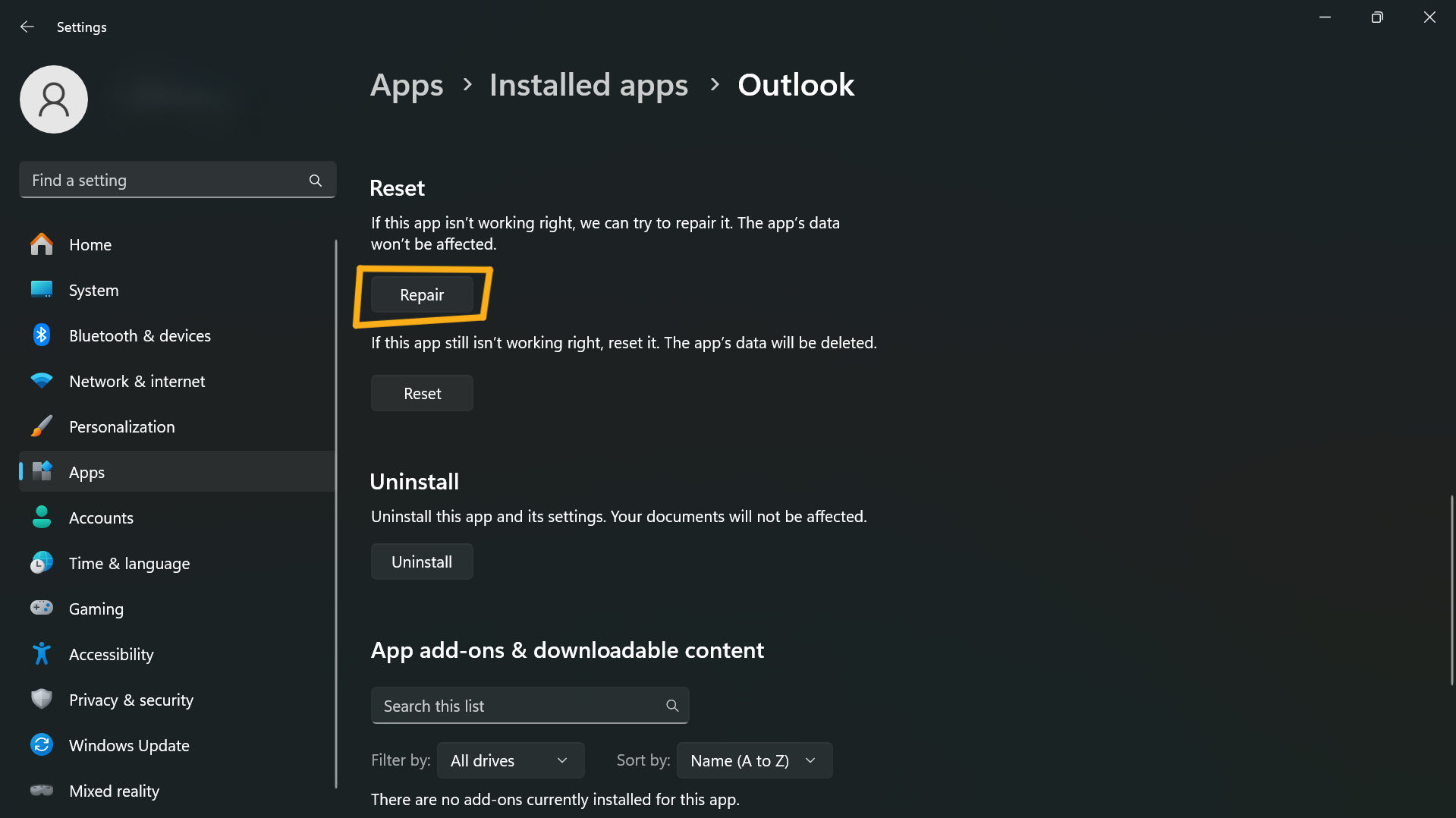
Task: Select Personalization in the sidebar
Action: tap(177, 426)
